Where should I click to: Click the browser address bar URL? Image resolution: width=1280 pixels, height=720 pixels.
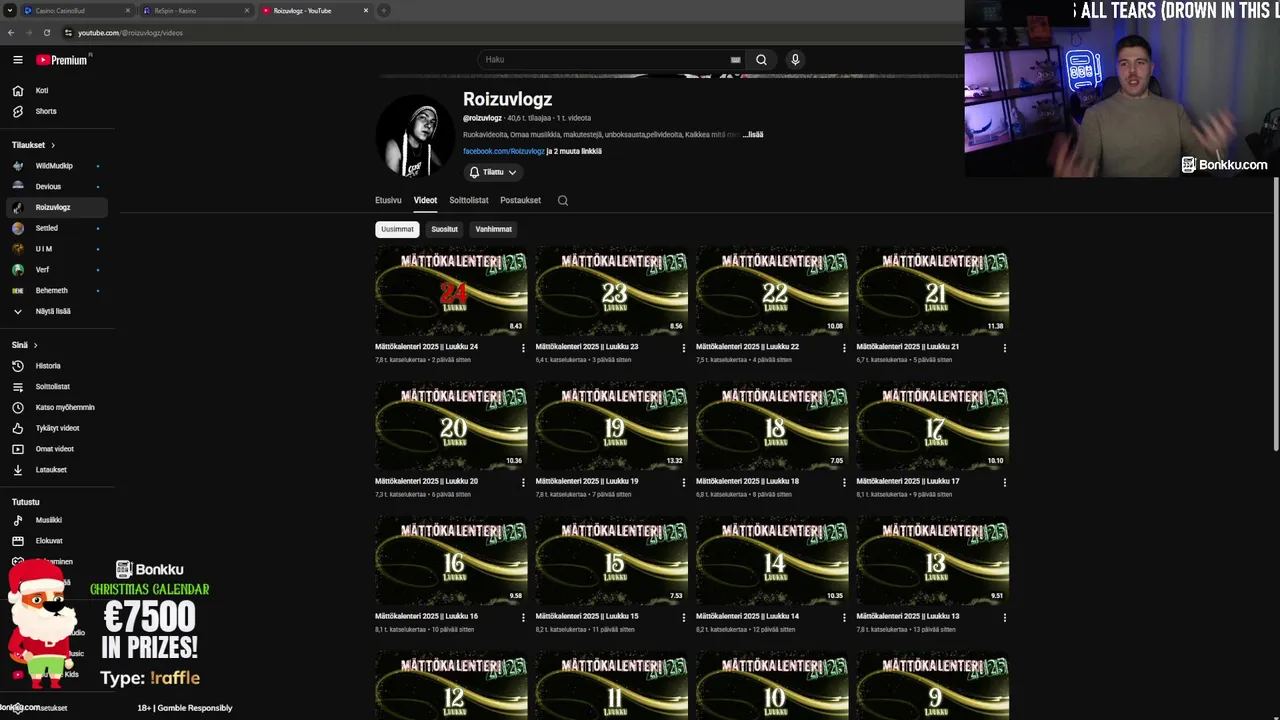point(130,33)
